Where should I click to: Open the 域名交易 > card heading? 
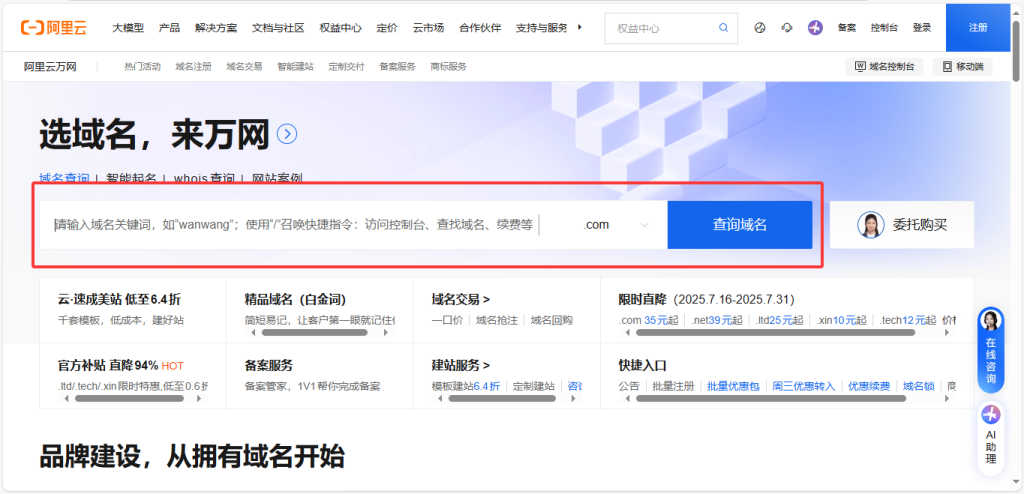coord(460,299)
